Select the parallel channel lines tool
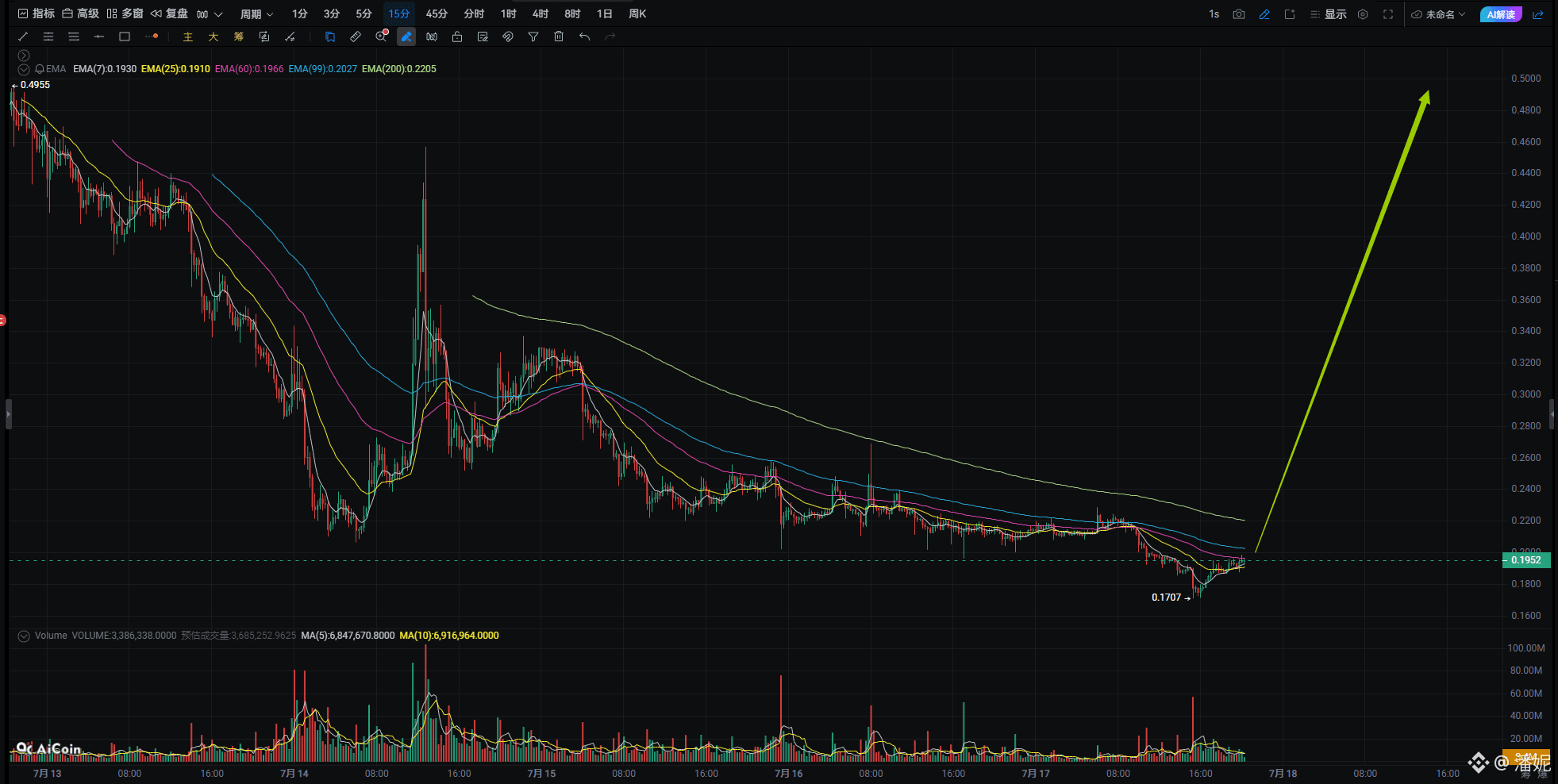The image size is (1558, 784). pyautogui.click(x=48, y=37)
